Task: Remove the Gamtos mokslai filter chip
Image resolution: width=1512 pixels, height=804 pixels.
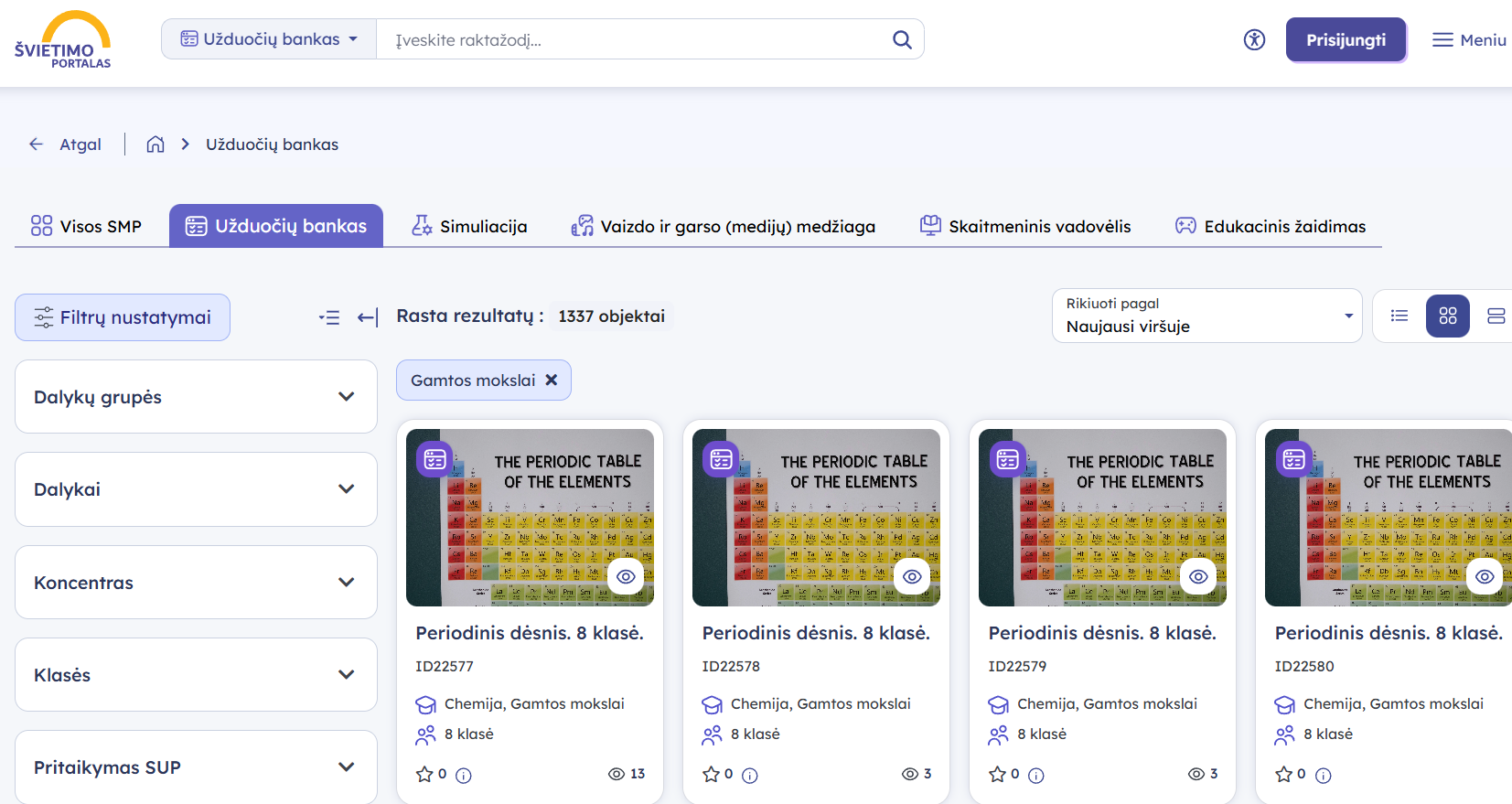Action: pos(552,380)
